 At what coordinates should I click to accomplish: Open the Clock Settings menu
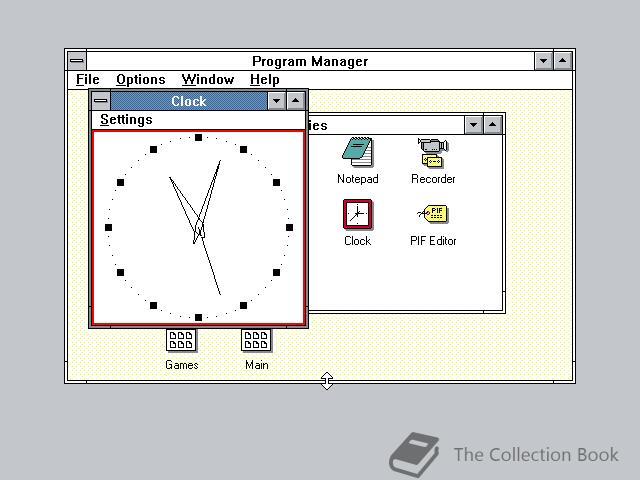pyautogui.click(x=126, y=120)
